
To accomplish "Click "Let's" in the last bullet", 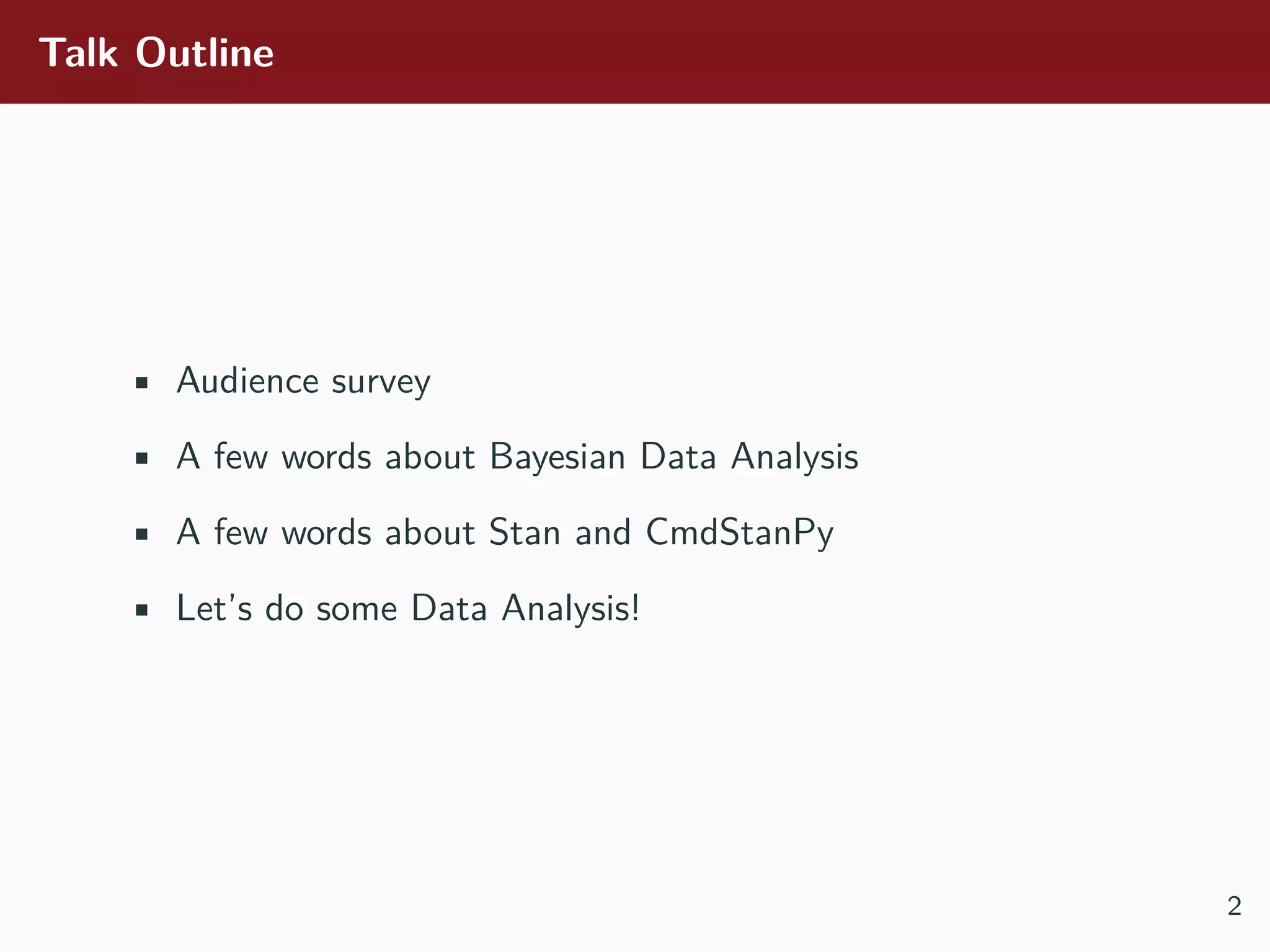I will [214, 608].
